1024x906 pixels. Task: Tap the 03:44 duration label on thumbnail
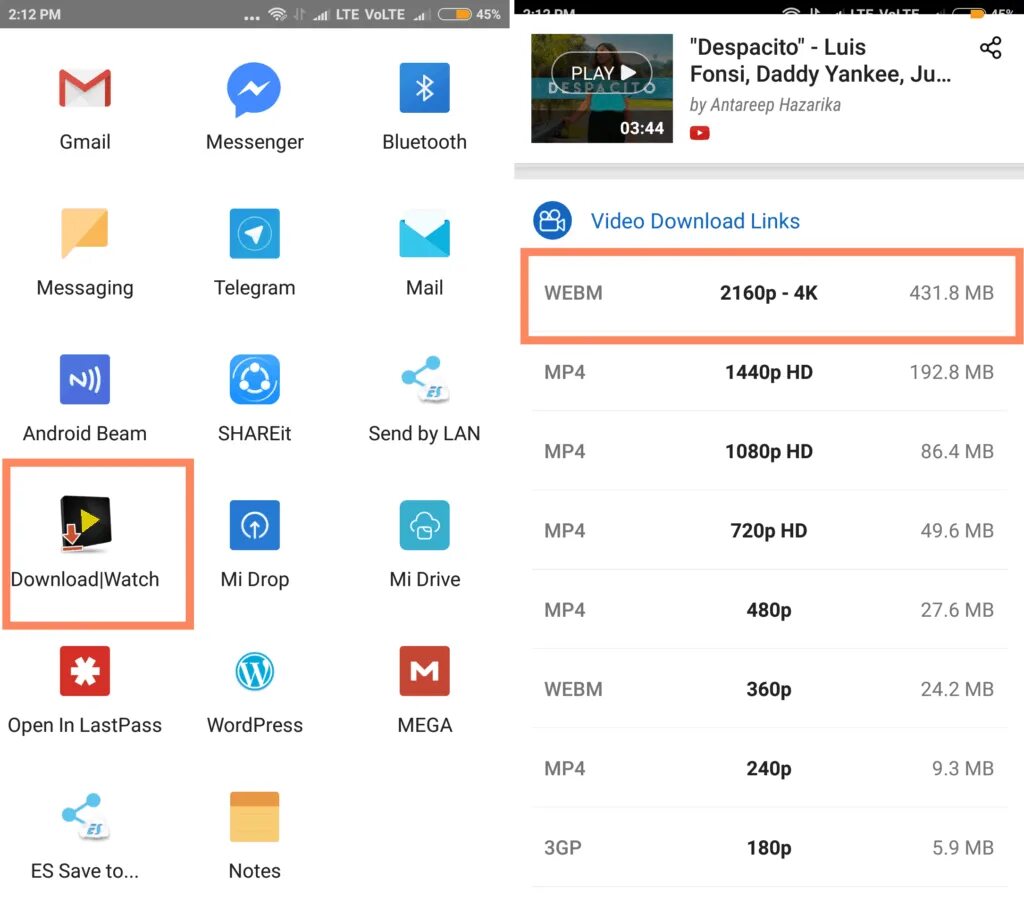click(641, 128)
